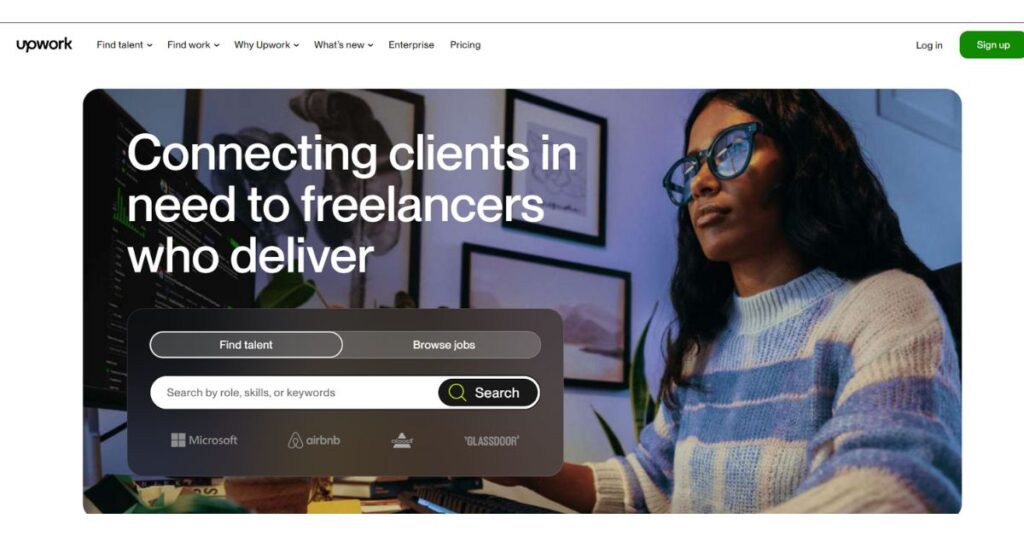Click the magnifying glass search icon

pyautogui.click(x=457, y=392)
